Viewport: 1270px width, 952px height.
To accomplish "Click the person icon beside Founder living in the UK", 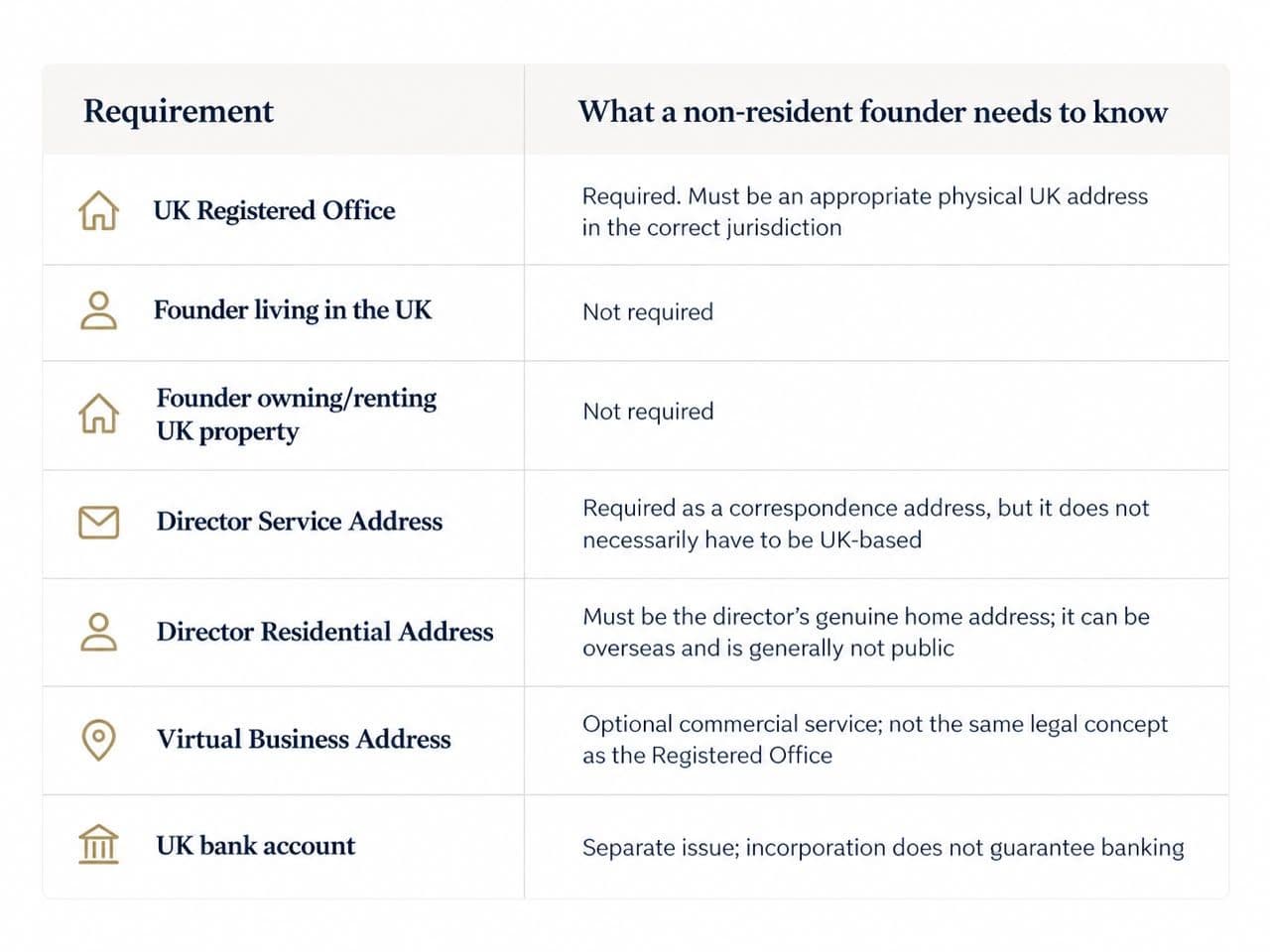I will point(98,310).
